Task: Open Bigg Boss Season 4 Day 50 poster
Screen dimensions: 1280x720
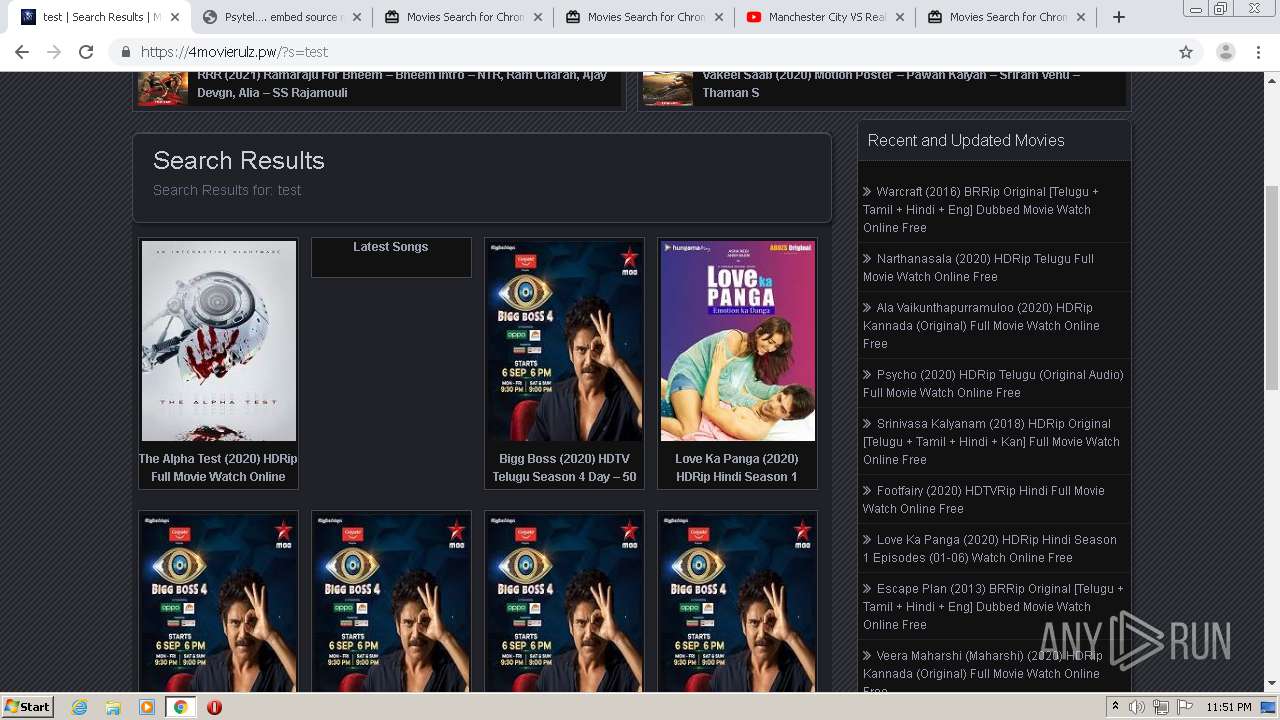Action: click(x=564, y=341)
